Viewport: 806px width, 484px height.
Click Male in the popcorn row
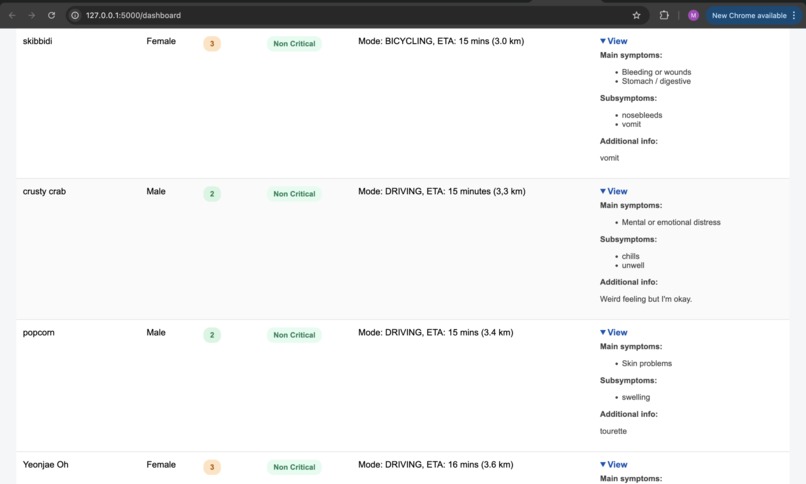pyautogui.click(x=156, y=332)
